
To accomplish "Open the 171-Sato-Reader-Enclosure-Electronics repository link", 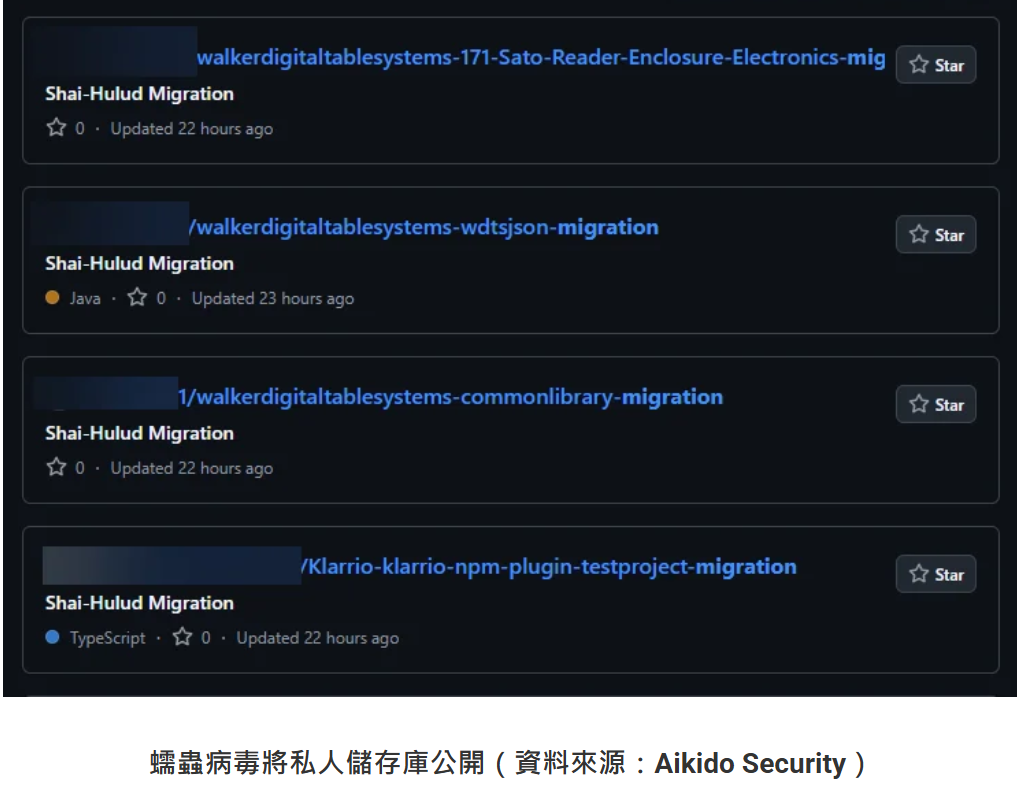I will coord(540,58).
